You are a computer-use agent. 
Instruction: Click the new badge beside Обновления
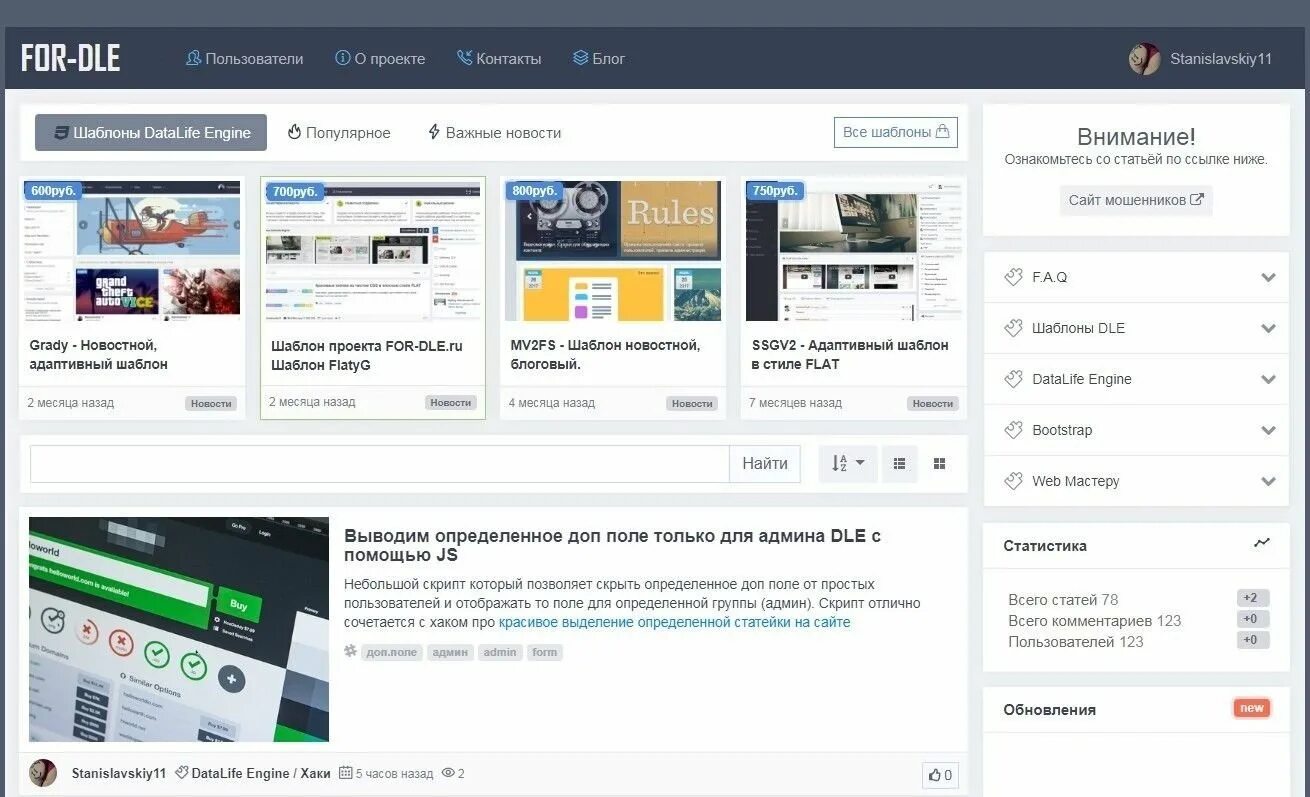[x=1252, y=708]
